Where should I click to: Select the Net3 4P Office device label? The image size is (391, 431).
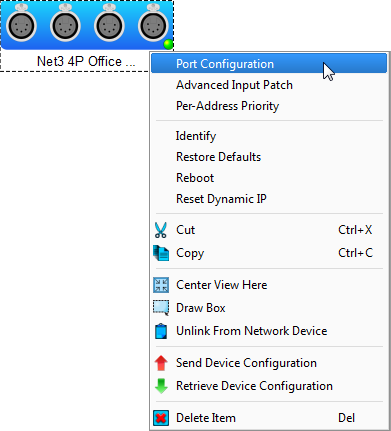click(x=86, y=61)
